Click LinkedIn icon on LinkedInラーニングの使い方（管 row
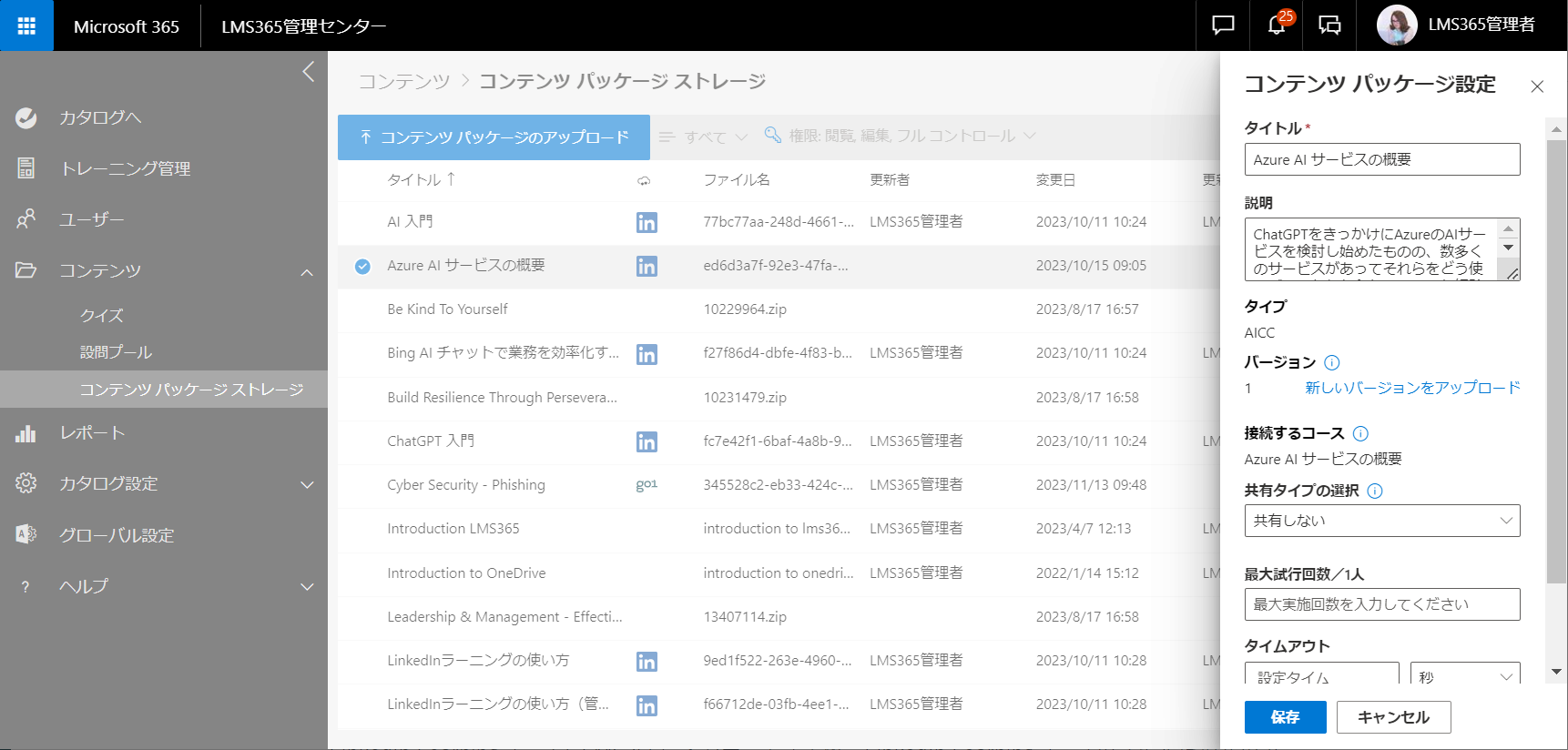Image resolution: width=1568 pixels, height=750 pixels. click(647, 705)
